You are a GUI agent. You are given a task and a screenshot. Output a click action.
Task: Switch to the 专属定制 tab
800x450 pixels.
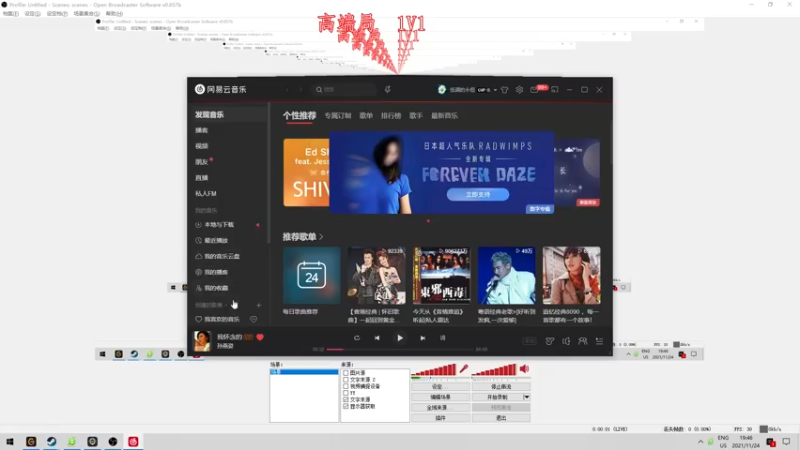[x=338, y=116]
